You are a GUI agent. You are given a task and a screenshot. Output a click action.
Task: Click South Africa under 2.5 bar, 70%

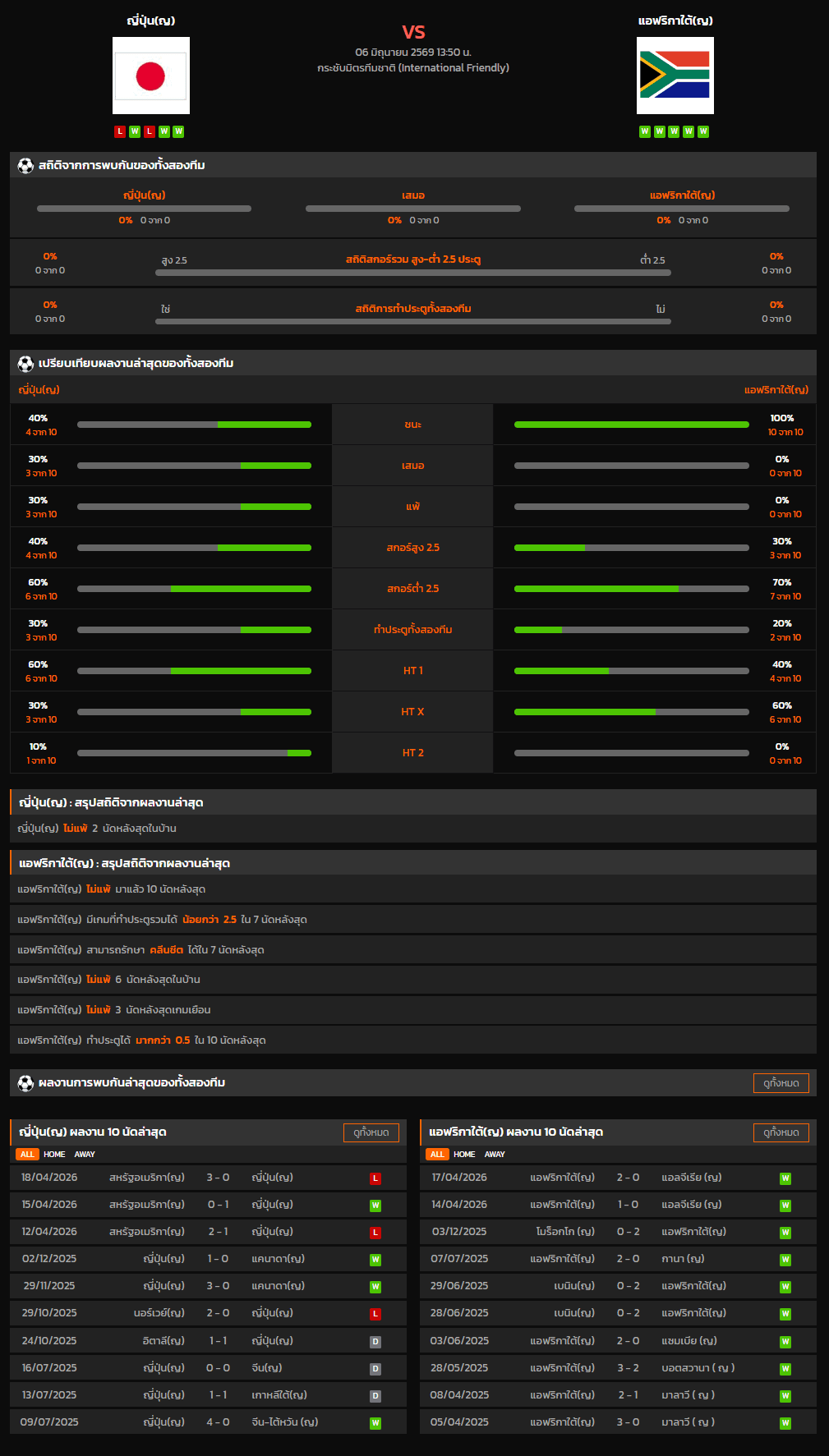click(x=632, y=589)
